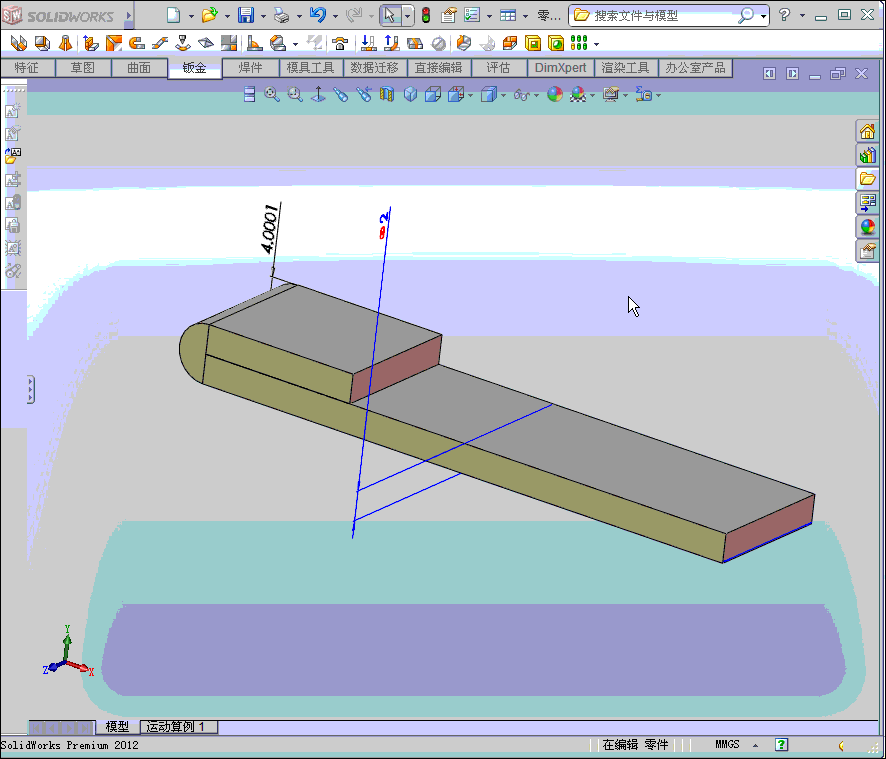The width and height of the screenshot is (886, 759).
Task: Click the status bar green help icon
Action: click(781, 745)
